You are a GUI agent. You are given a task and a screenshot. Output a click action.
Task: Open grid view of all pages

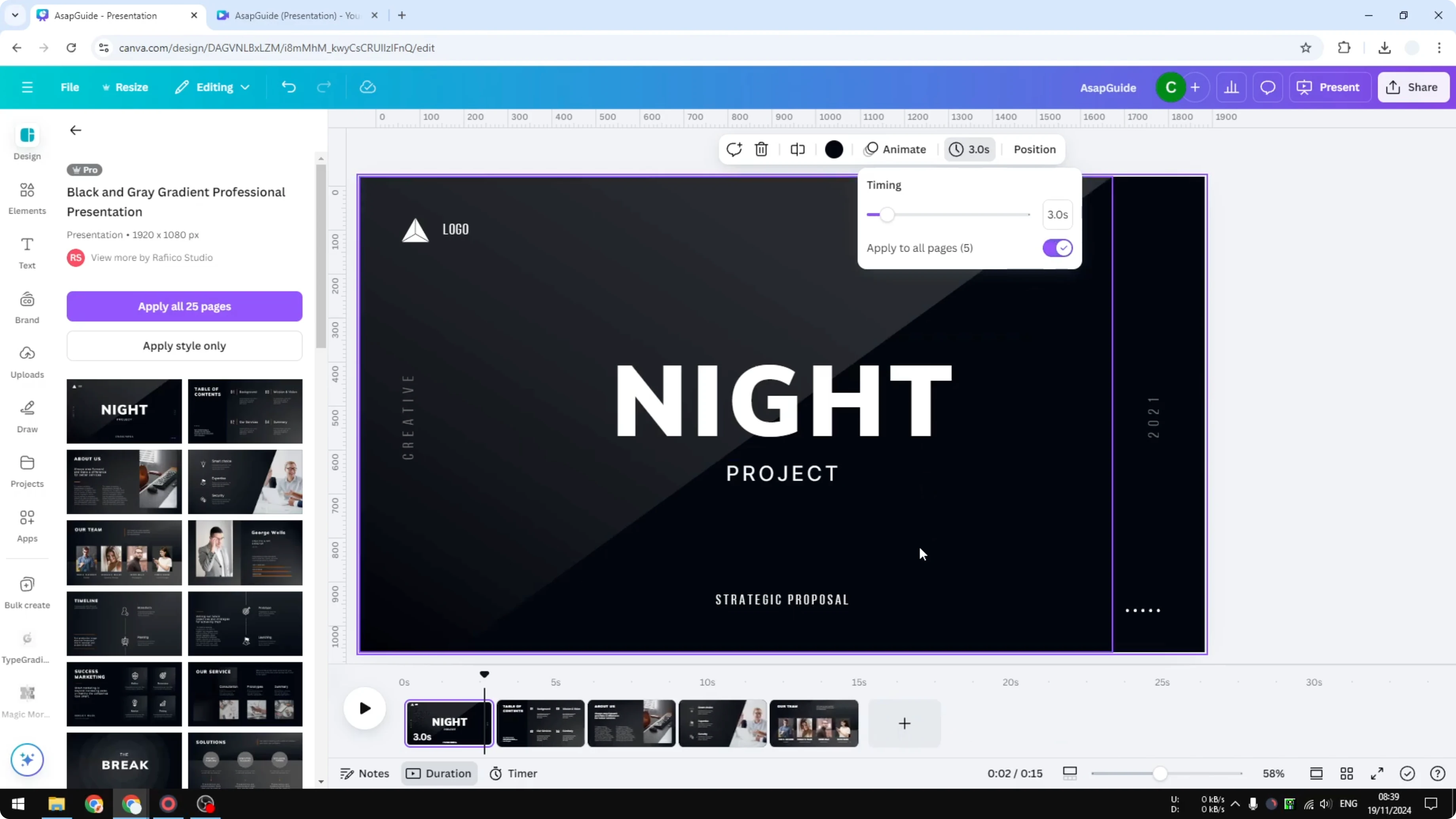[x=1347, y=773]
